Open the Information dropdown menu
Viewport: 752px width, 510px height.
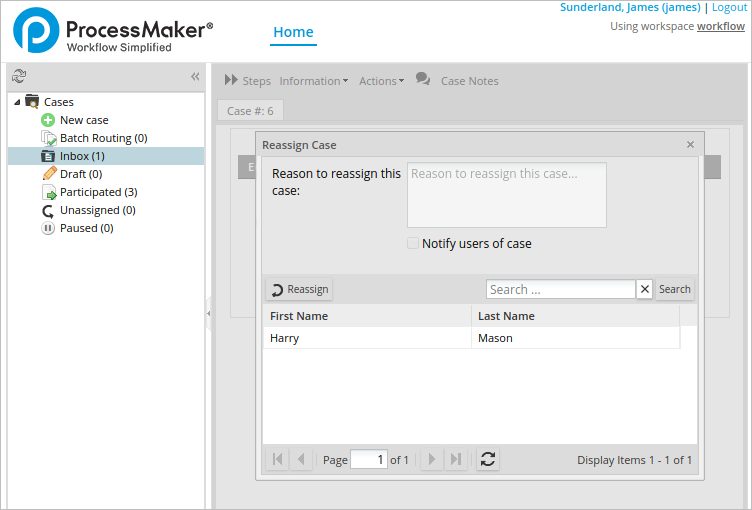tap(313, 81)
